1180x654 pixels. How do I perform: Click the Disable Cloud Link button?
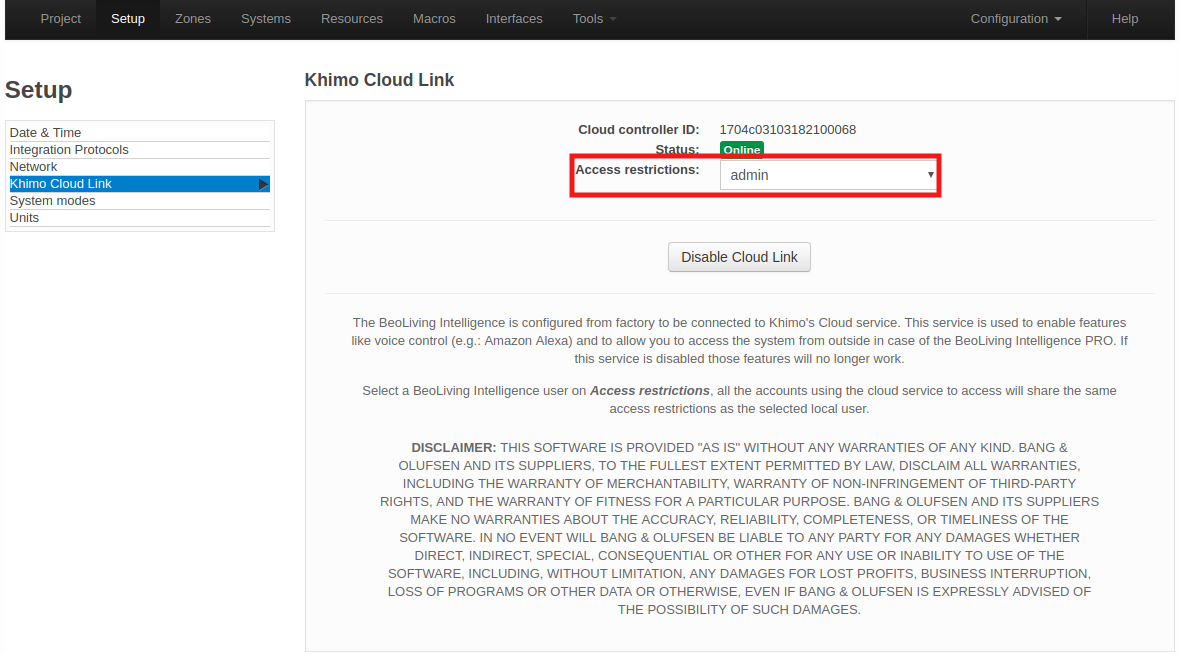(x=739, y=257)
